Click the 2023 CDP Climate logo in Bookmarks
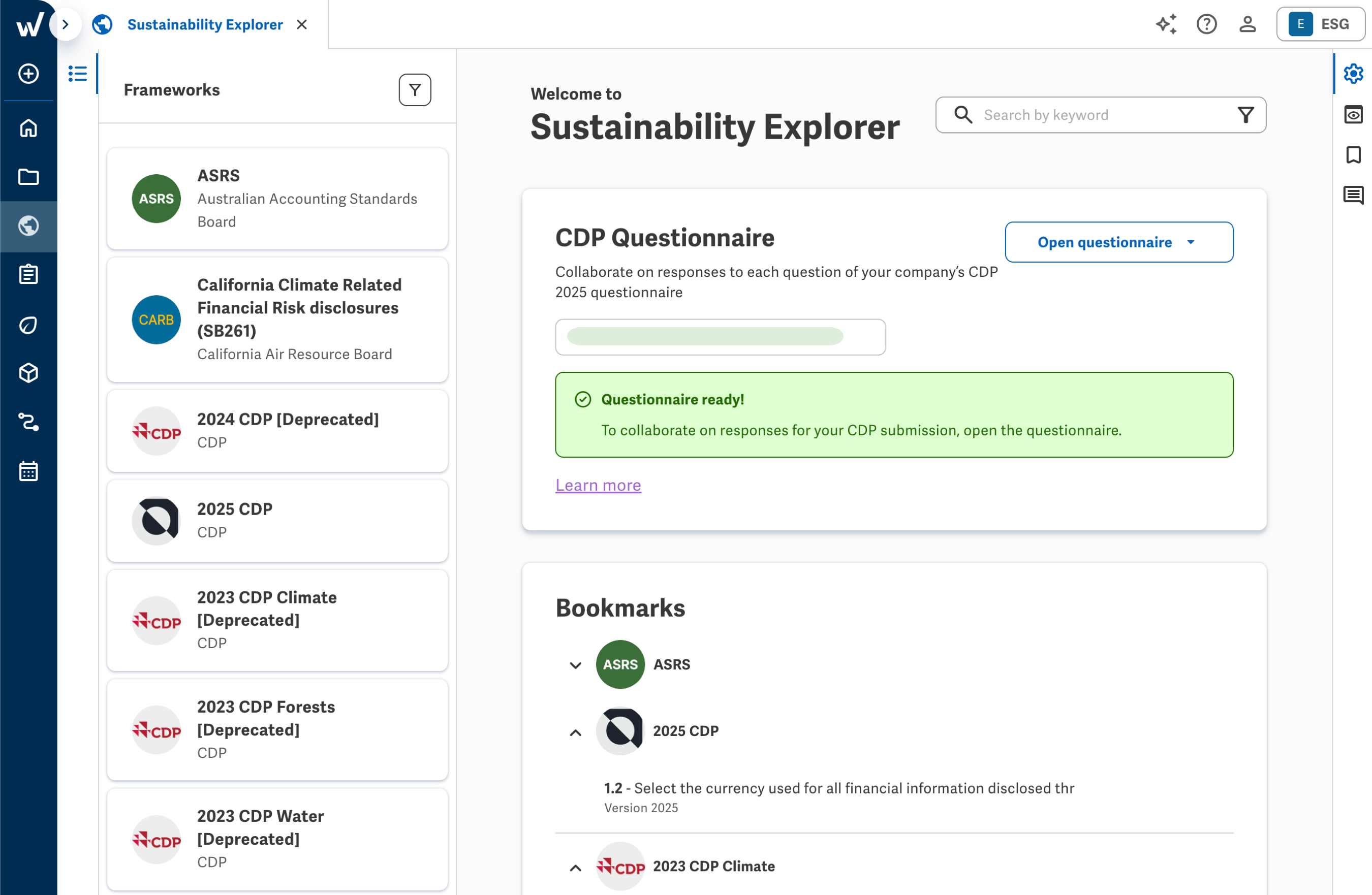The height and width of the screenshot is (895, 1372). point(620,866)
